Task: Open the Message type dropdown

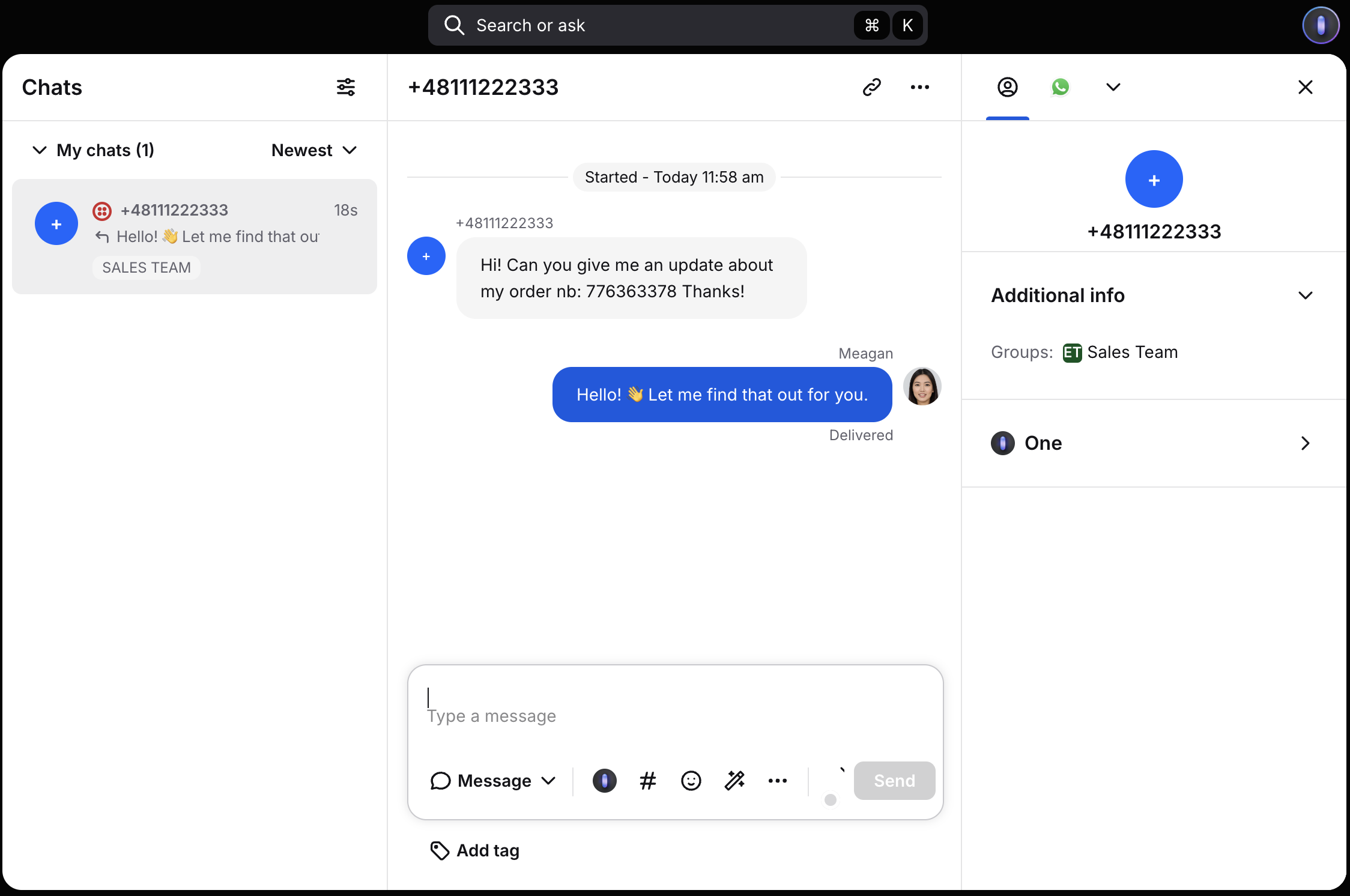Action: pos(493,781)
